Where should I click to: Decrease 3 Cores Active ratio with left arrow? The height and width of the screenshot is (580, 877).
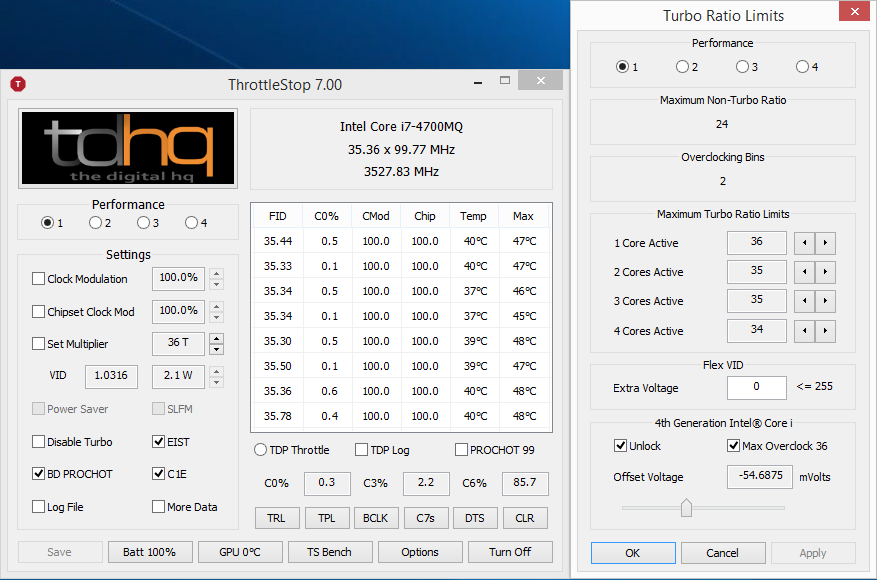click(804, 301)
